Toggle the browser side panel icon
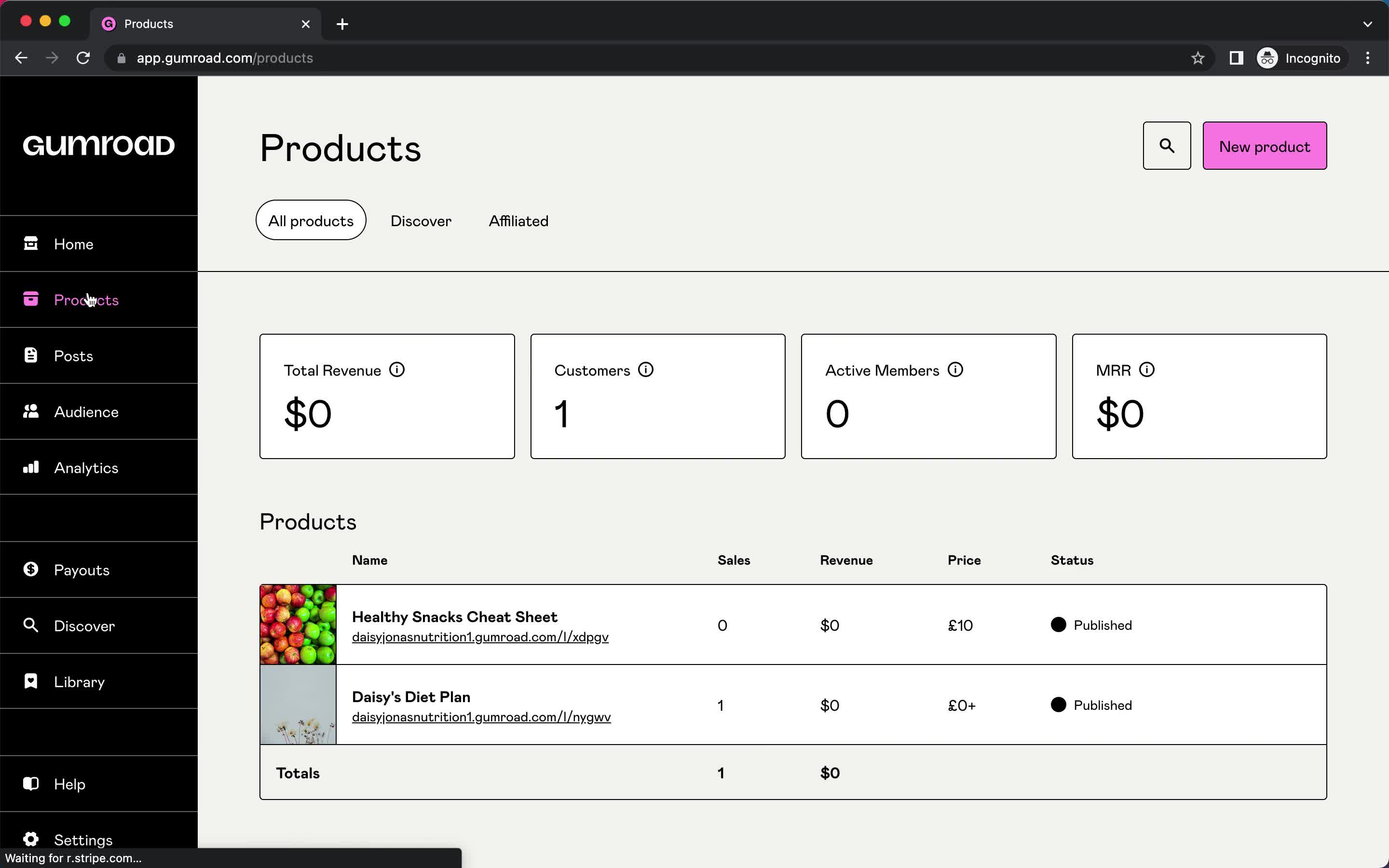The height and width of the screenshot is (868, 1389). 1236,58
